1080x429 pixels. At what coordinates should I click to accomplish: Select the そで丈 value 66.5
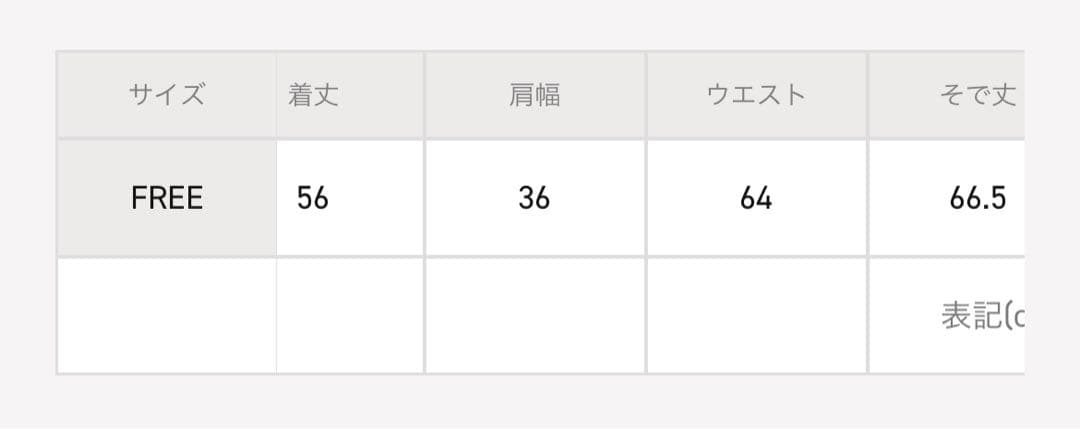pos(977,198)
